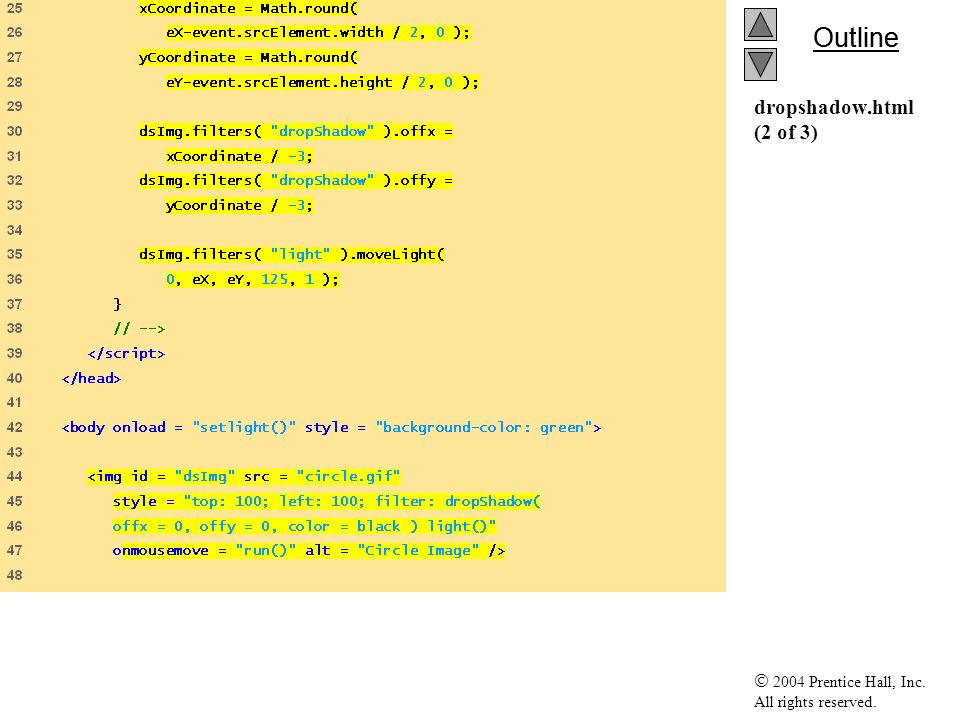Click the closing brace on line 37

point(117,304)
